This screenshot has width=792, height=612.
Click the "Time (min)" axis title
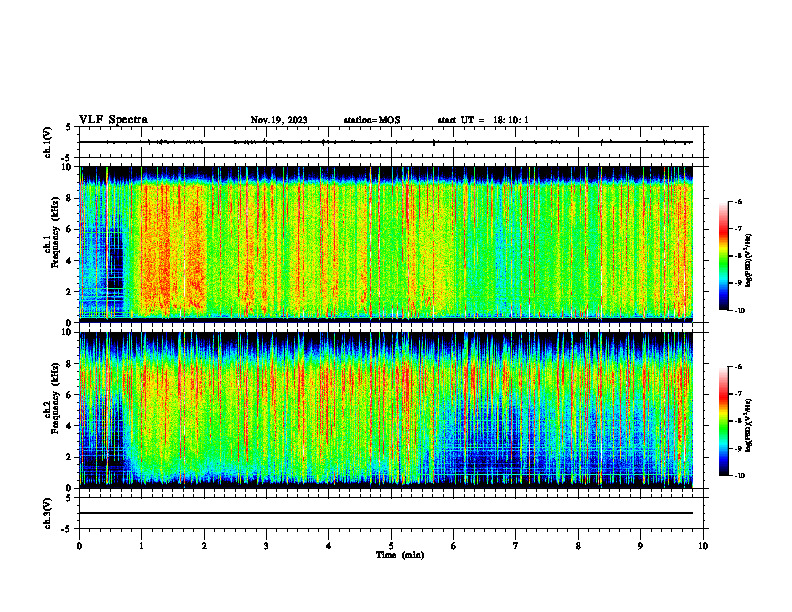click(400, 555)
